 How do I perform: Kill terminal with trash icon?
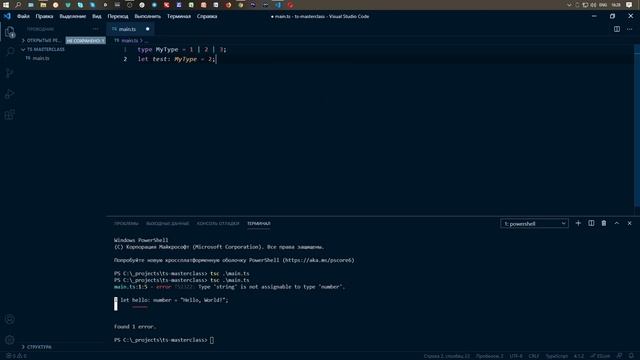click(x=604, y=223)
